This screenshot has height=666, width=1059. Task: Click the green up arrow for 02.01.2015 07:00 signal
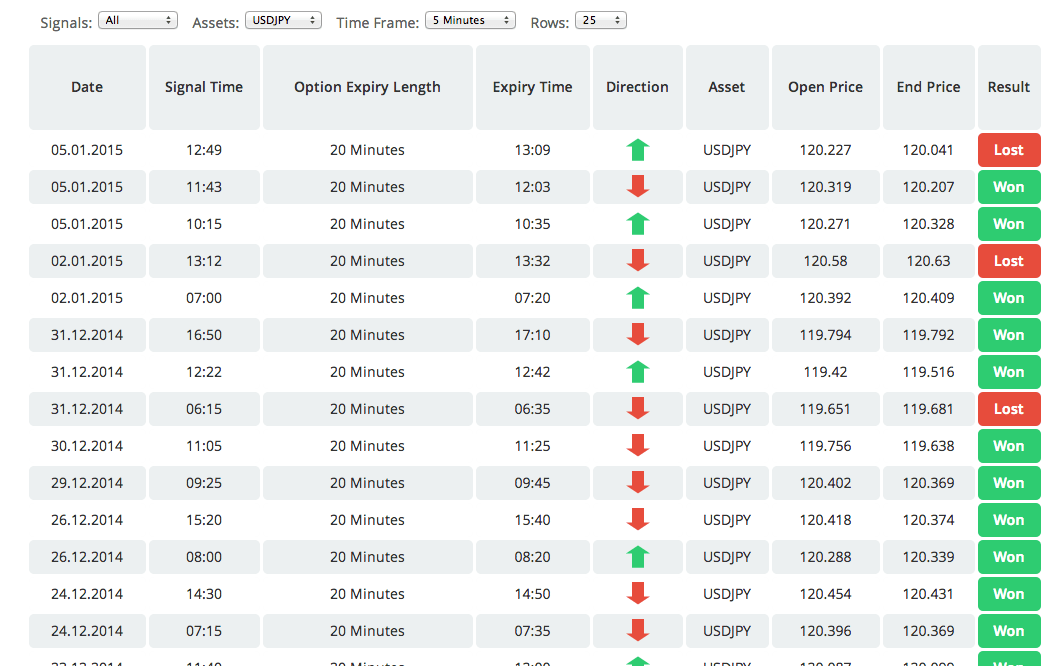pos(638,298)
